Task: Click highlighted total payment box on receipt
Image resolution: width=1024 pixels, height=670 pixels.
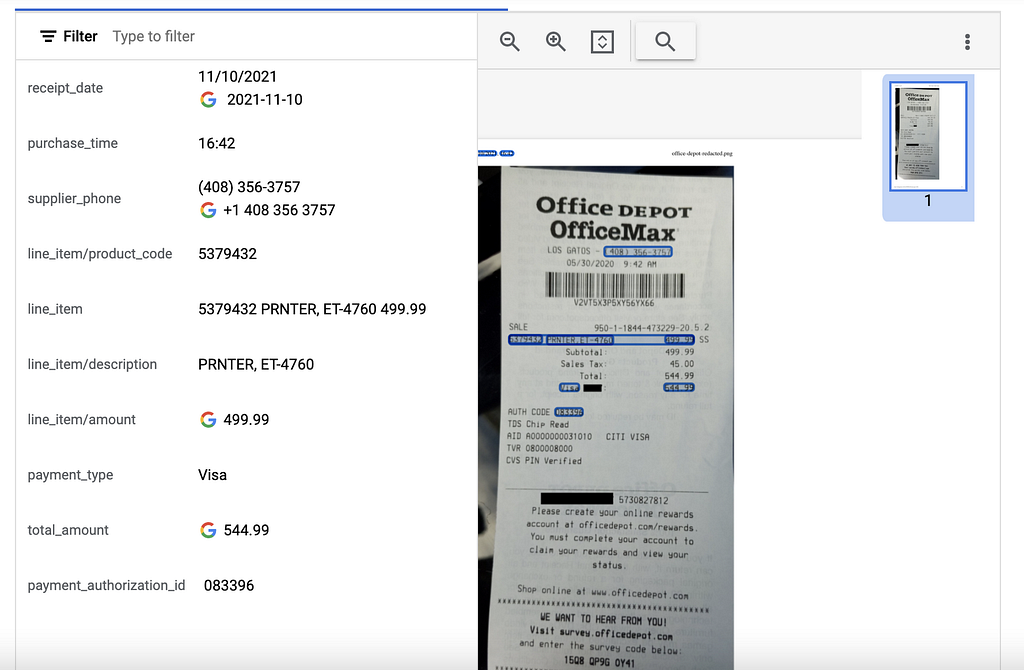Action: pos(679,387)
